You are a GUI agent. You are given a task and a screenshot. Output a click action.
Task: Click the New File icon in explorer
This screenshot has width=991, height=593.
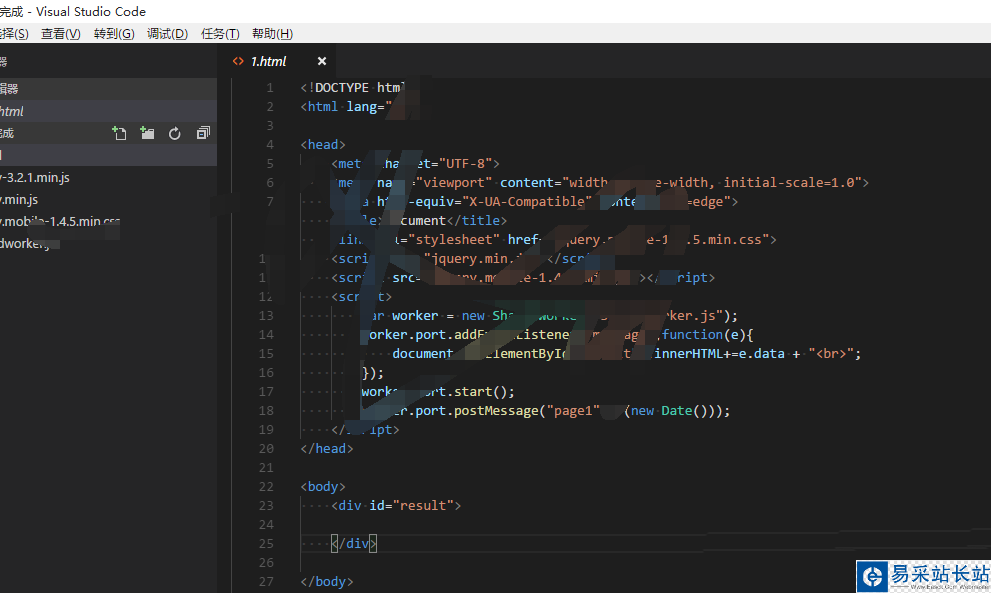click(119, 133)
